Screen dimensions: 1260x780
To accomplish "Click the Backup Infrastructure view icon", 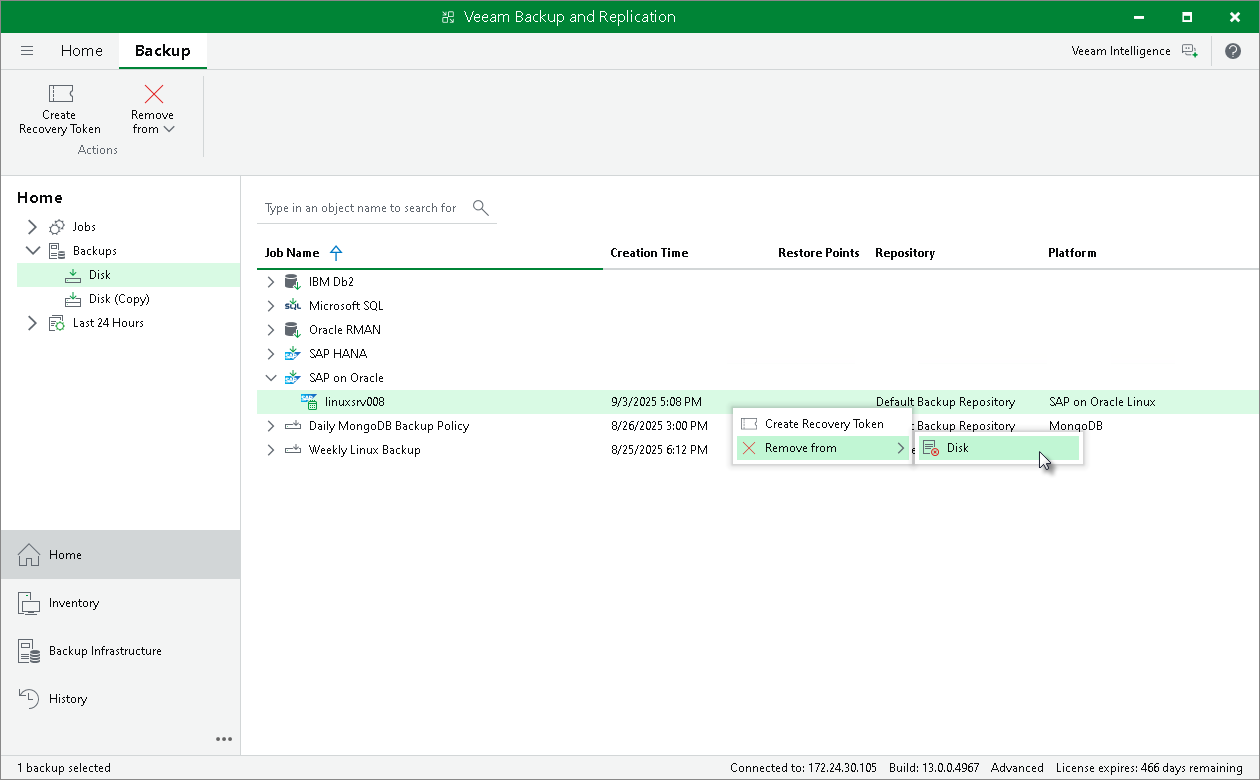I will tap(29, 651).
